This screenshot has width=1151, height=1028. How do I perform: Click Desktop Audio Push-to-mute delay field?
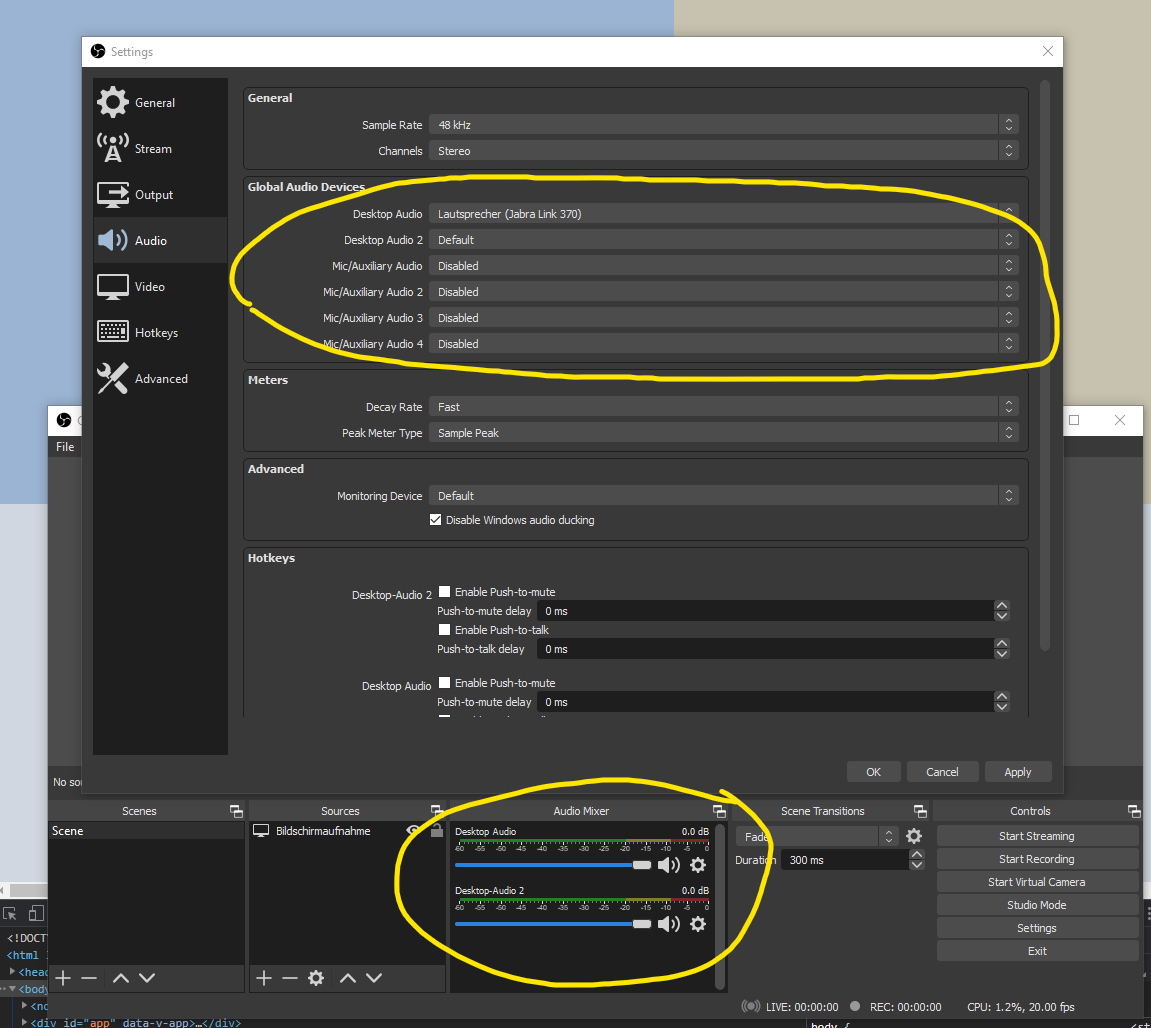[766, 702]
